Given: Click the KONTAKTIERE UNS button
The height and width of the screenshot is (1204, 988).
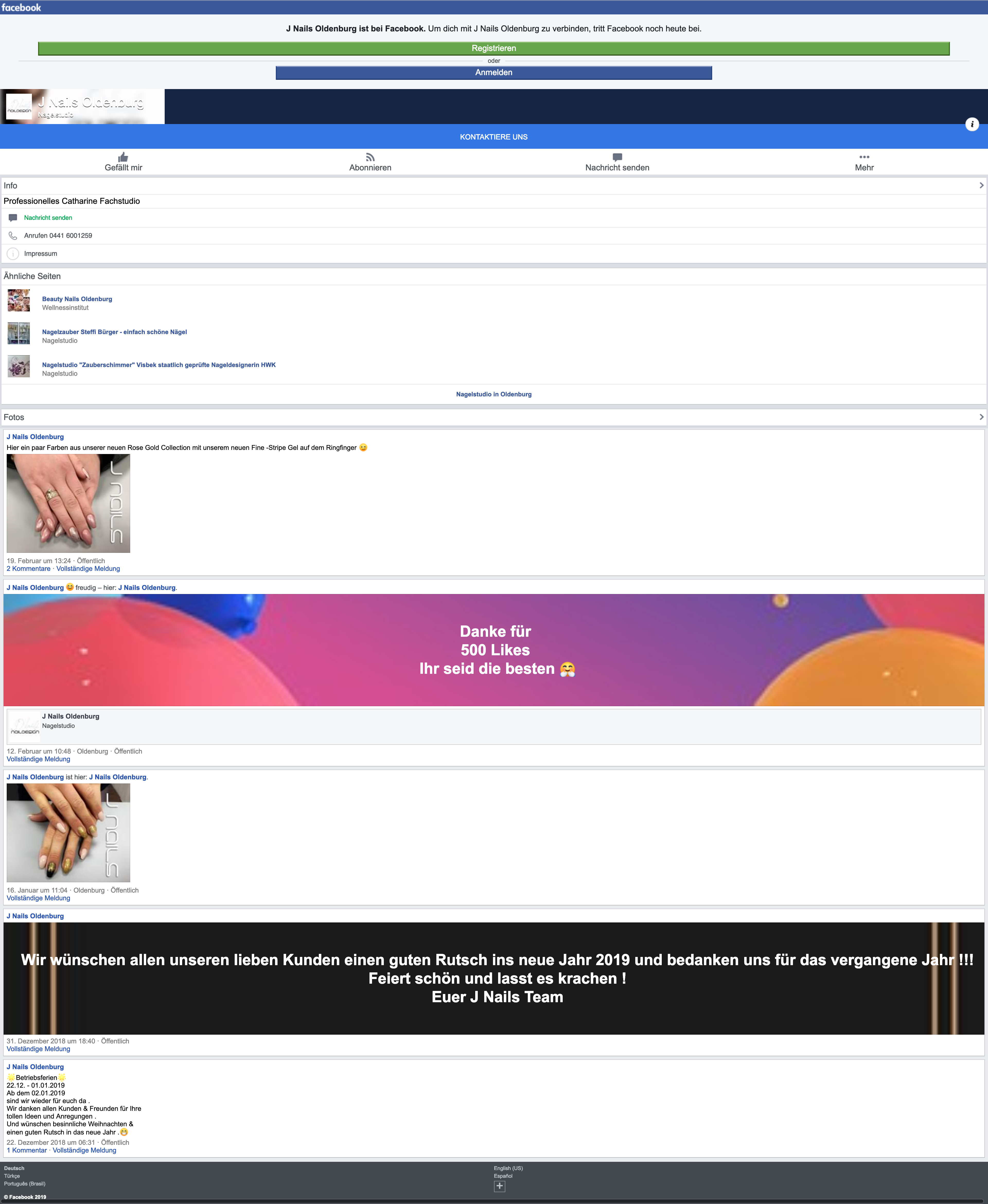Looking at the screenshot, I should [x=493, y=137].
